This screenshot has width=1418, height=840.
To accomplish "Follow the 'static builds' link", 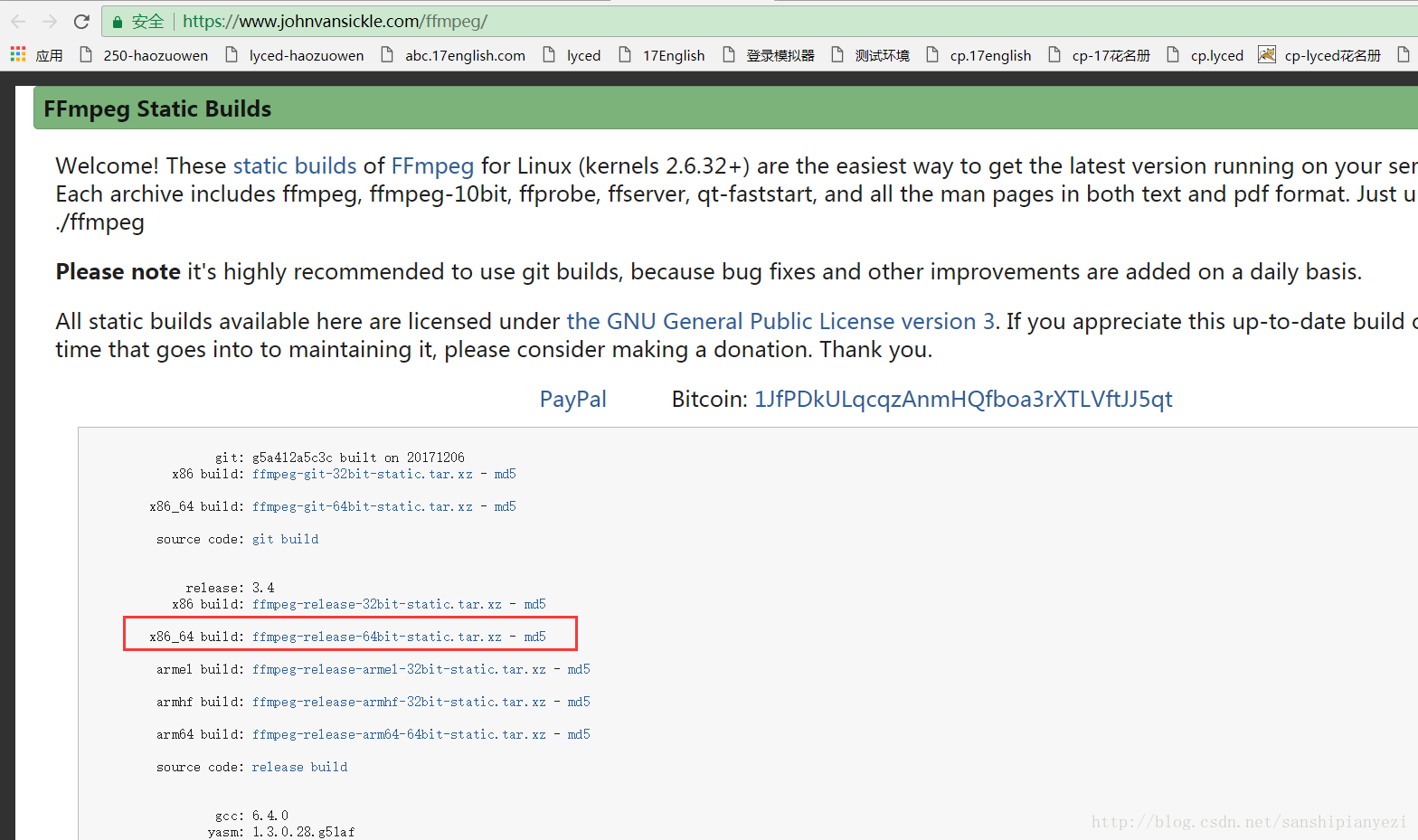I will pyautogui.click(x=295, y=166).
